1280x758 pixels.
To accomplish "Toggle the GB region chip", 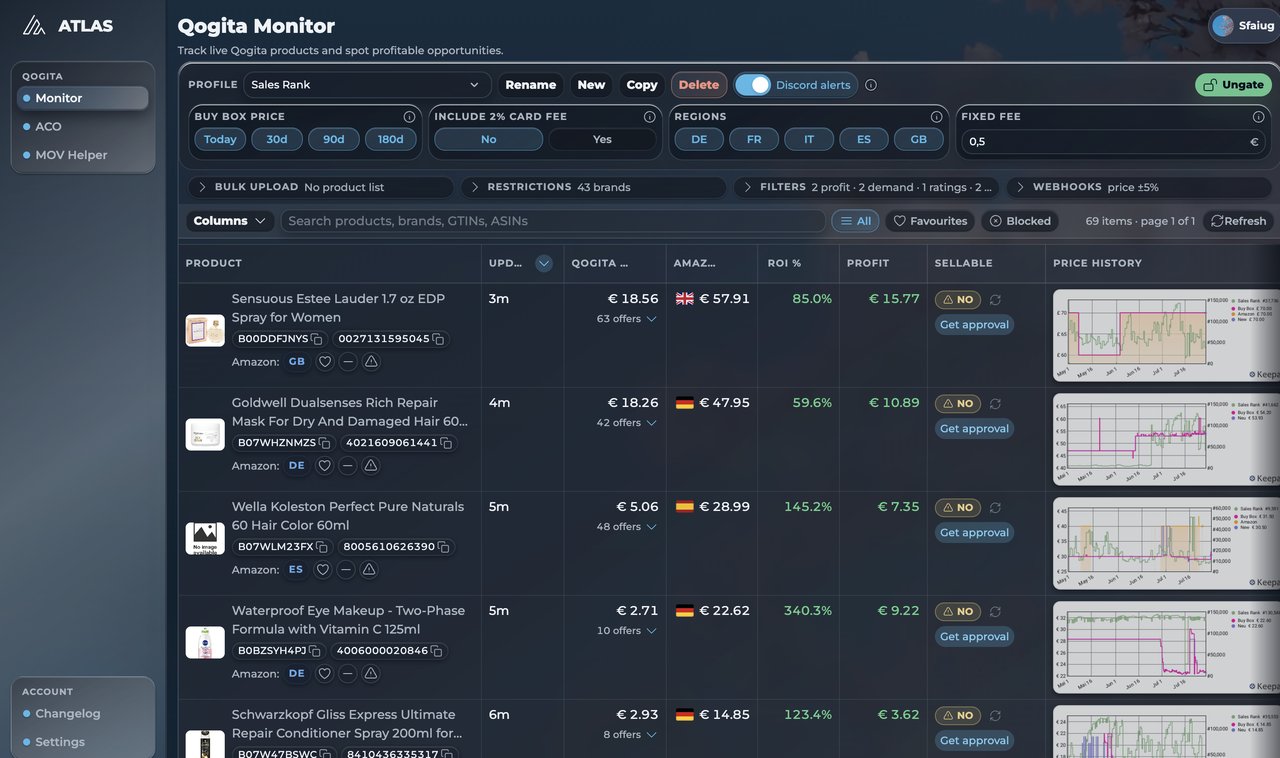I will click(x=919, y=140).
